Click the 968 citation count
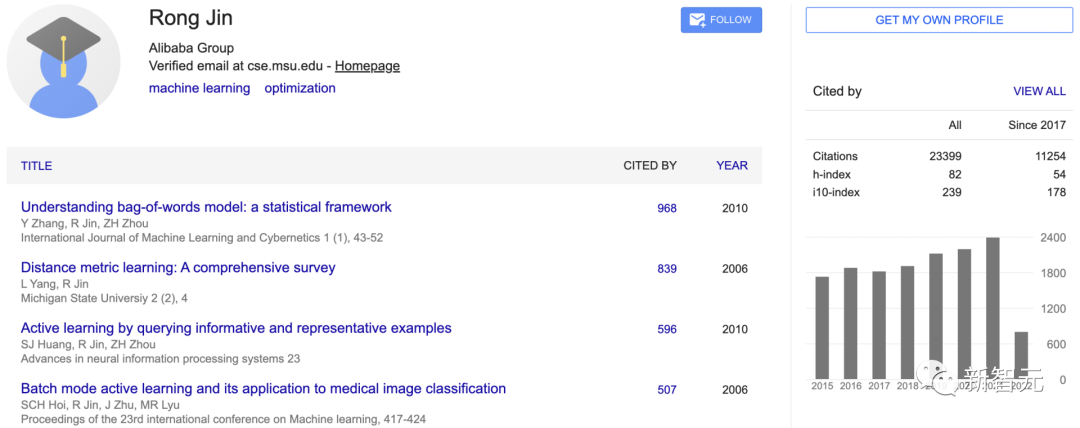The width and height of the screenshot is (1080, 428). (666, 208)
